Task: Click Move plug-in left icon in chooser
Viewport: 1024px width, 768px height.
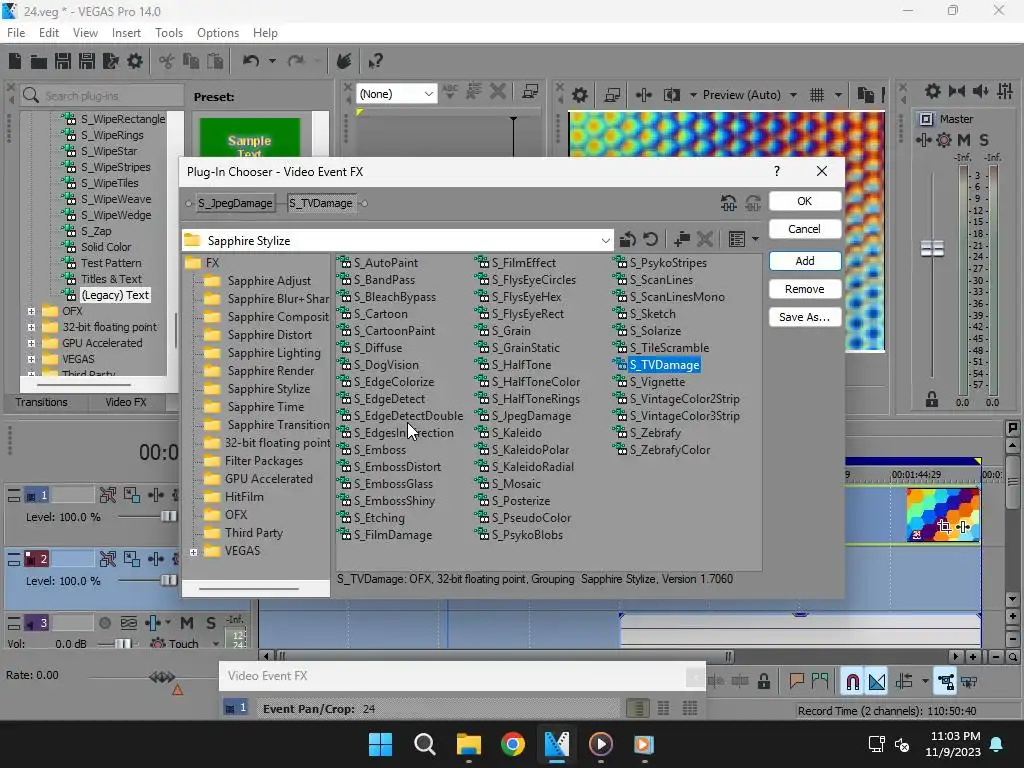Action: coord(728,203)
